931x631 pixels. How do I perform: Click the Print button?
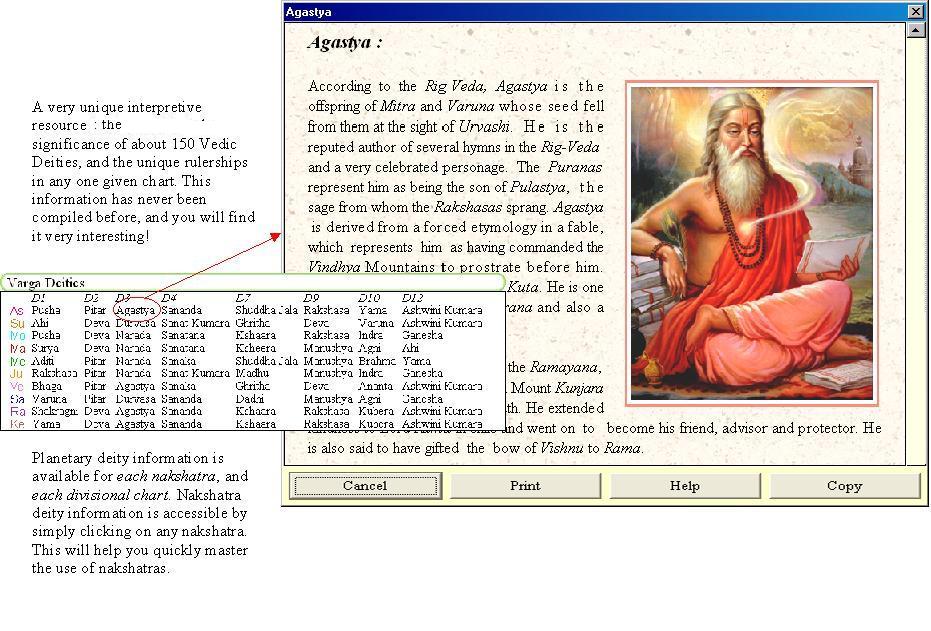click(525, 486)
